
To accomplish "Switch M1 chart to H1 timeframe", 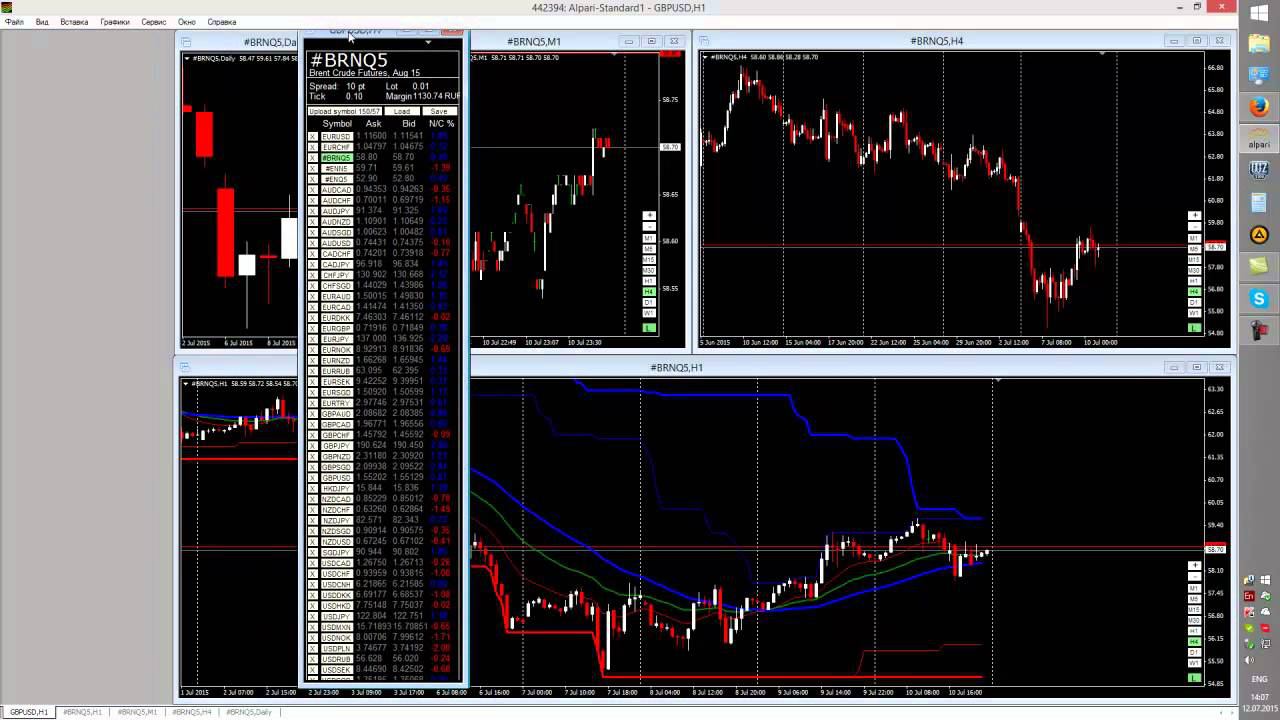I will (x=649, y=280).
